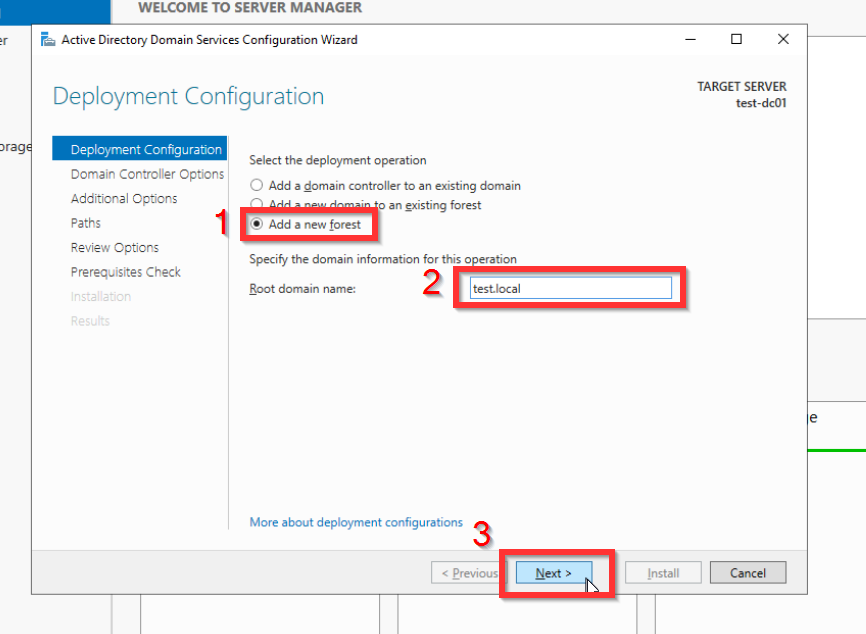Image resolution: width=866 pixels, height=634 pixels.
Task: Open the Paths step
Action: click(x=86, y=223)
